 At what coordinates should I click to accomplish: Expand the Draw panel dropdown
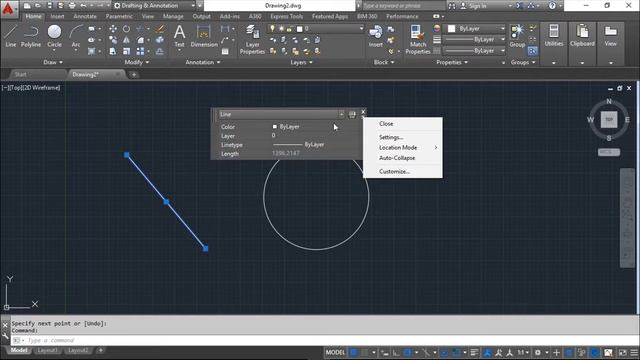click(53, 62)
